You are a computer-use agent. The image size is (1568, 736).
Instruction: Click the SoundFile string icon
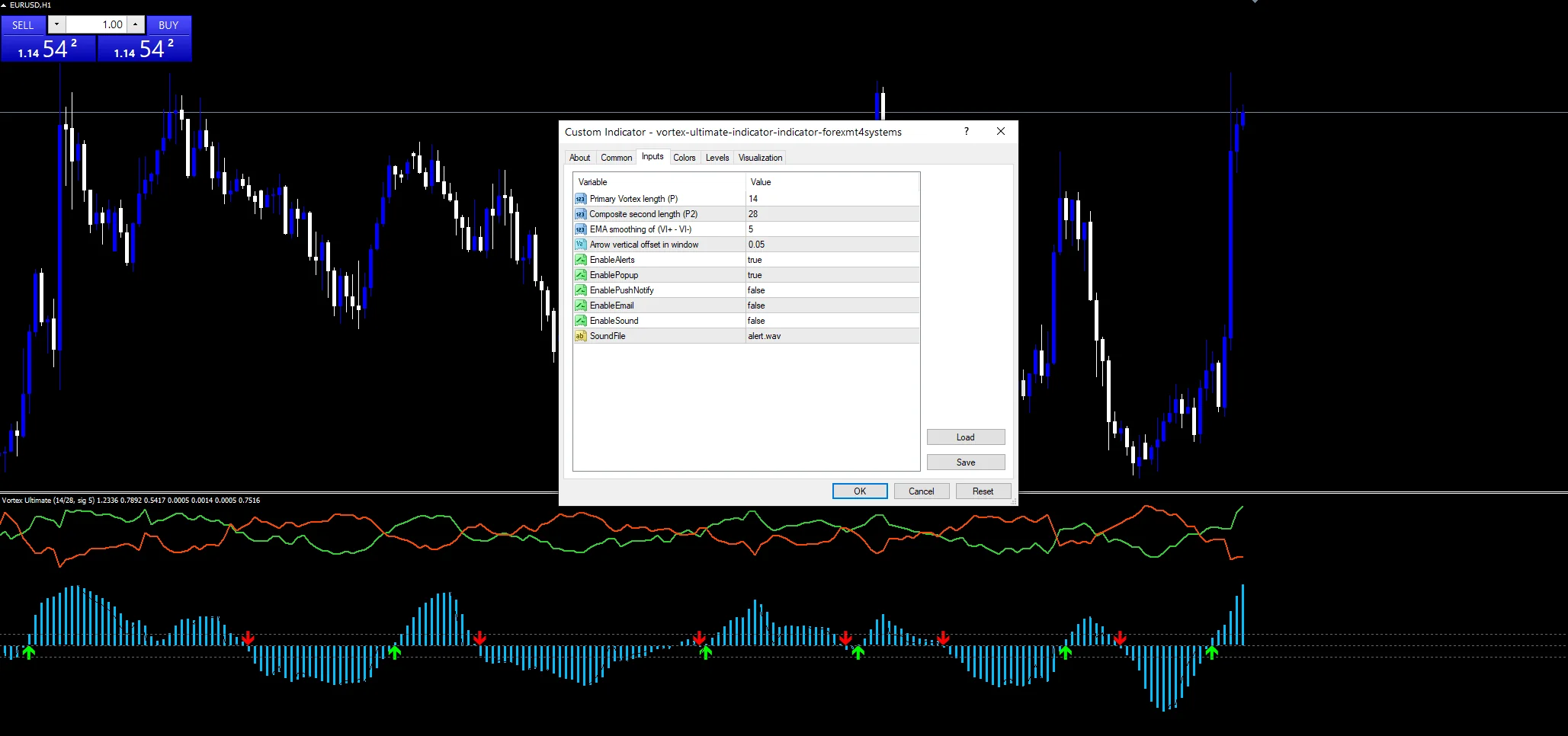pos(581,336)
